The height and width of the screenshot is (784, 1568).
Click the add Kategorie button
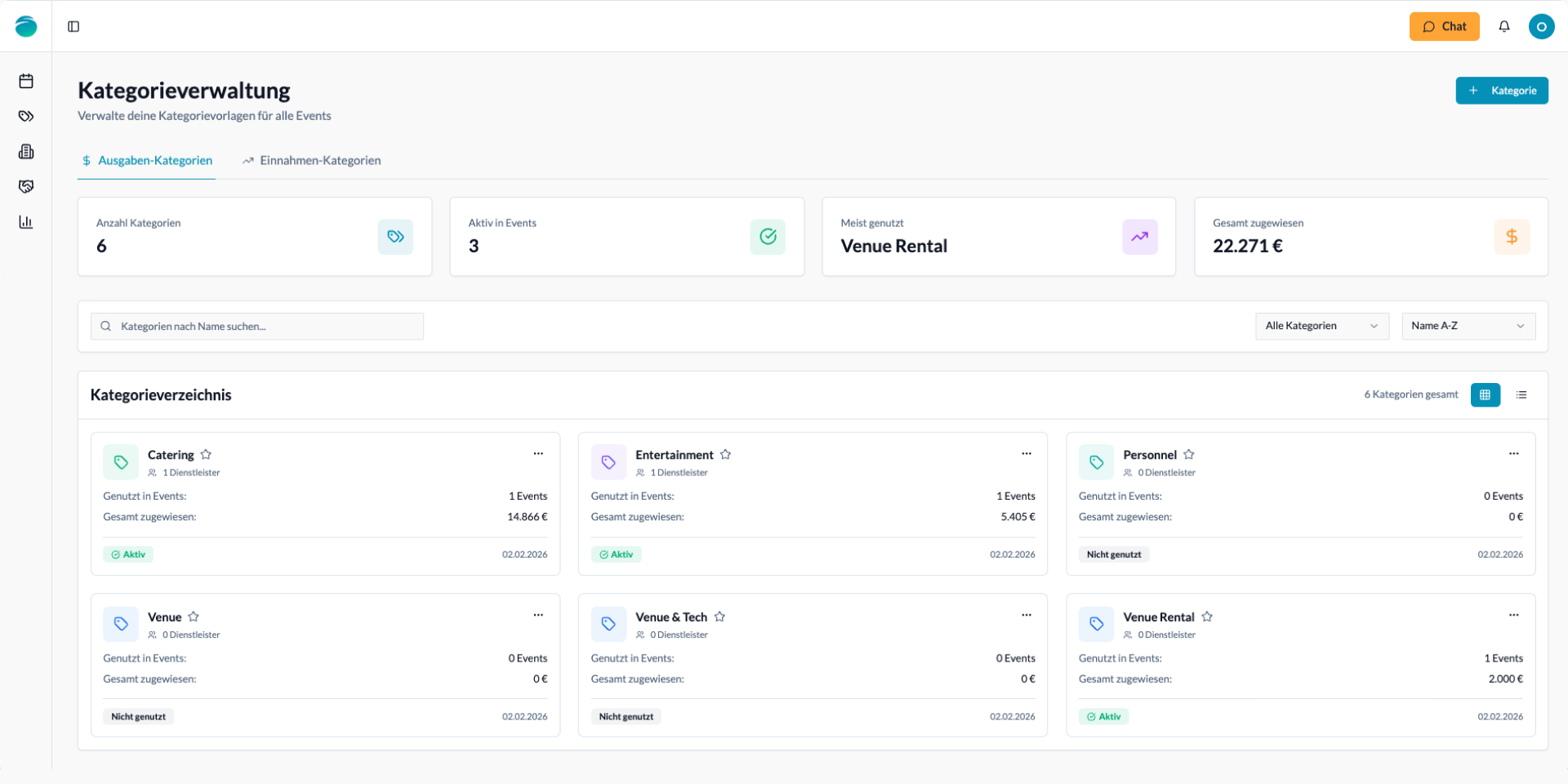pos(1501,91)
